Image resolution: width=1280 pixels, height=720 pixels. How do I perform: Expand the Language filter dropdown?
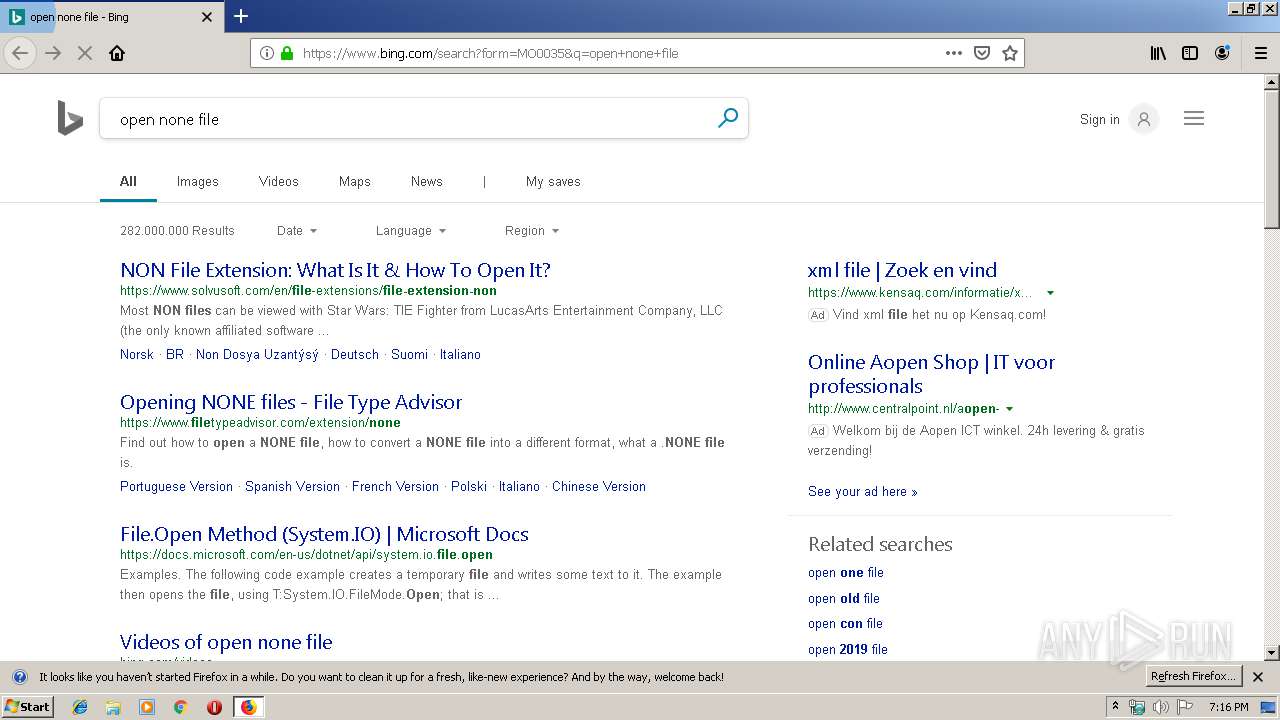point(411,231)
